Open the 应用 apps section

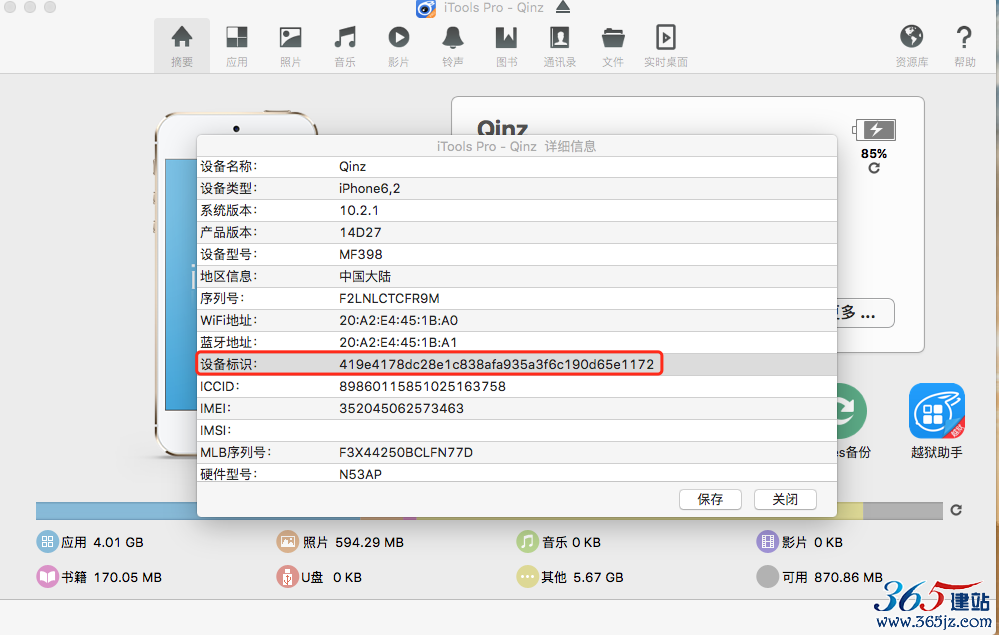click(x=236, y=46)
